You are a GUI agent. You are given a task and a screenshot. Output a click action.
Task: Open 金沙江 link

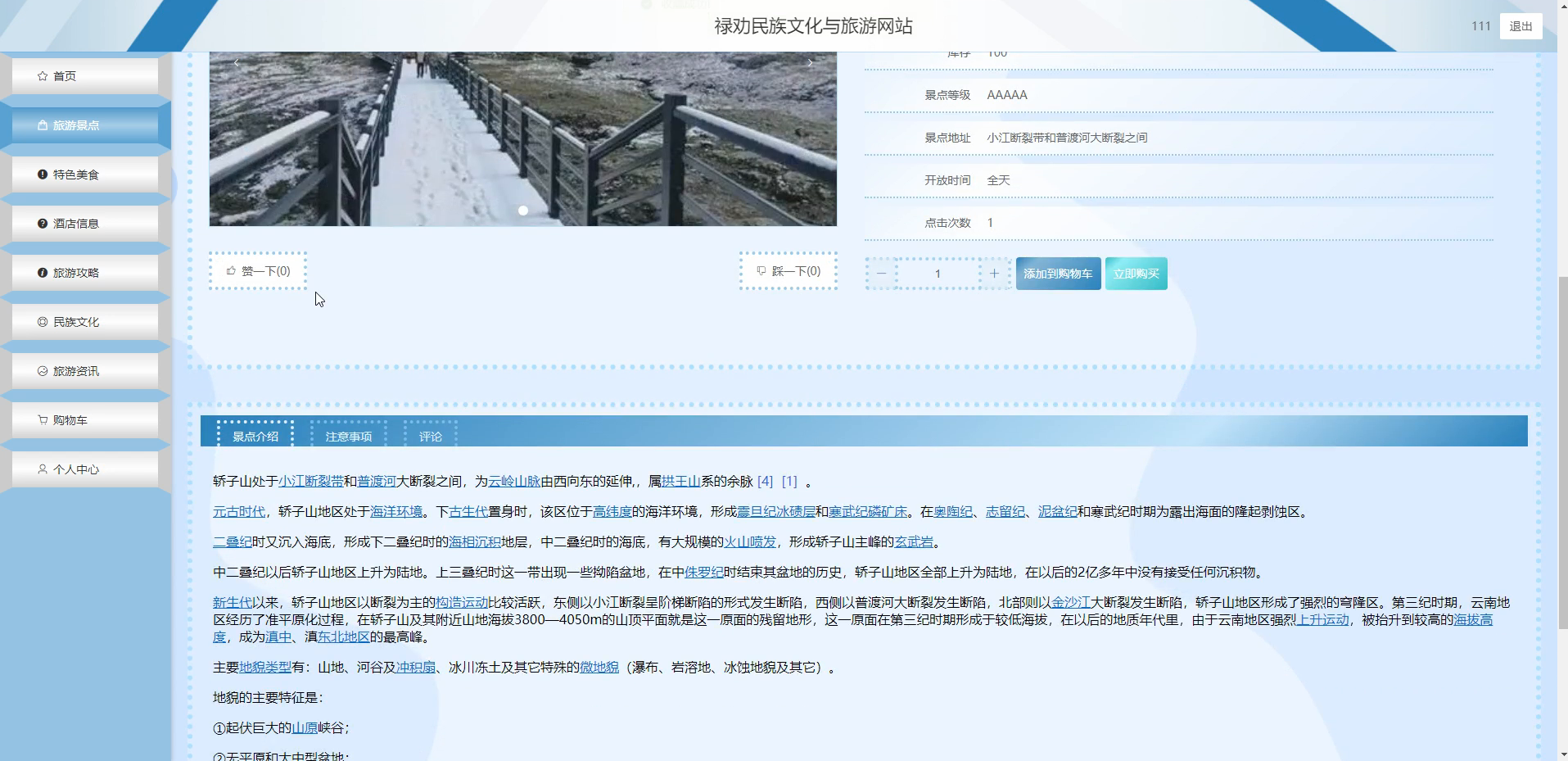[x=1071, y=603]
